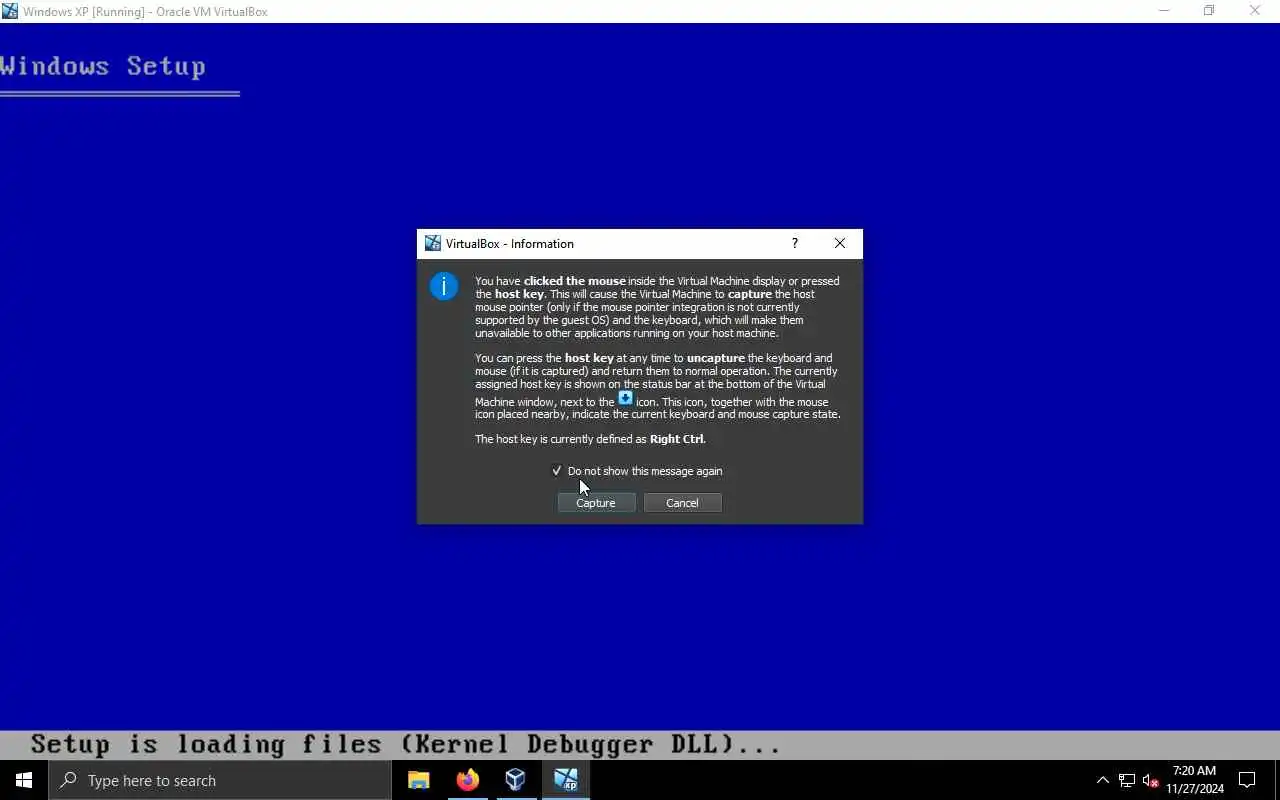Restore down the VirtualBox VM window
Screen dimensions: 1280x800
[x=1209, y=11]
